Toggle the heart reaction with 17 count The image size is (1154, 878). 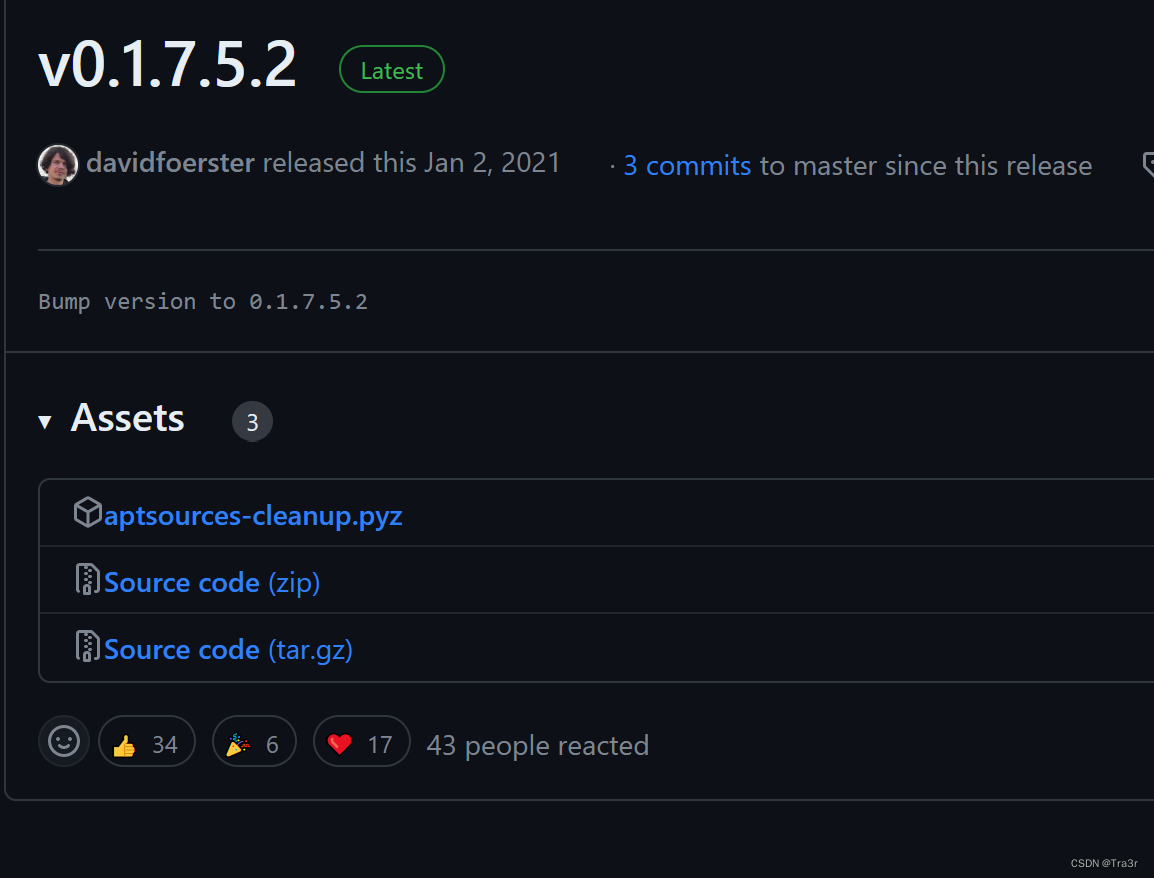[361, 741]
